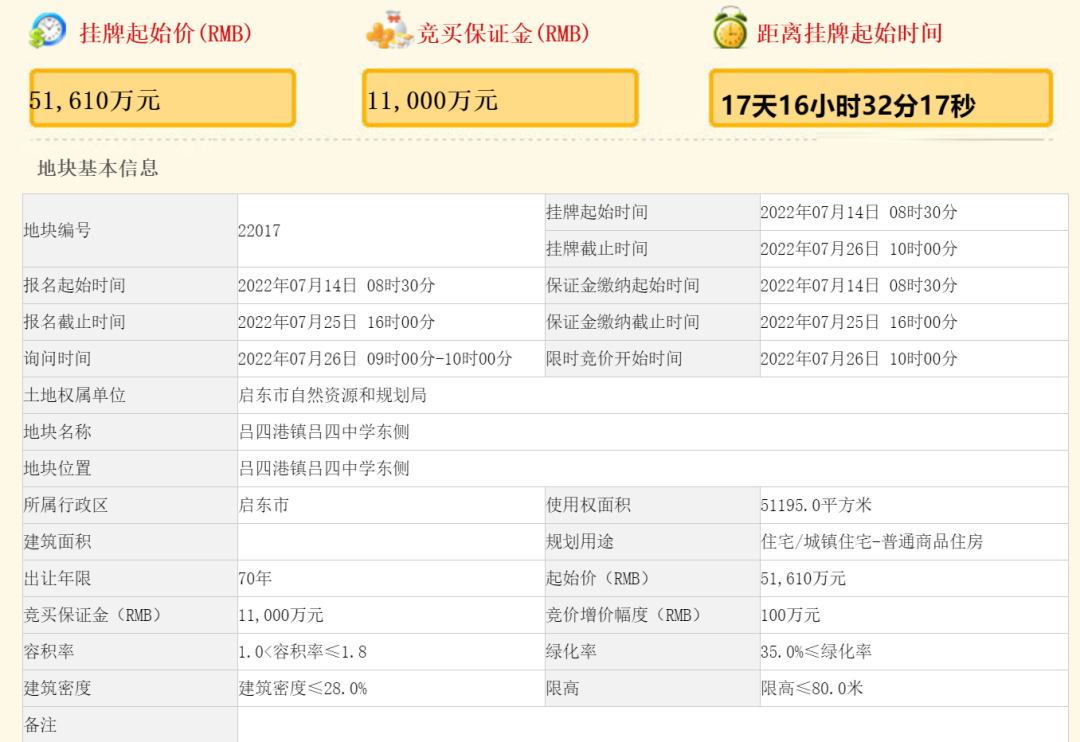The image size is (1080, 742).
Task: Click 挂牌截止时间 value 2022年07月26日 10时00分
Action: (x=859, y=249)
